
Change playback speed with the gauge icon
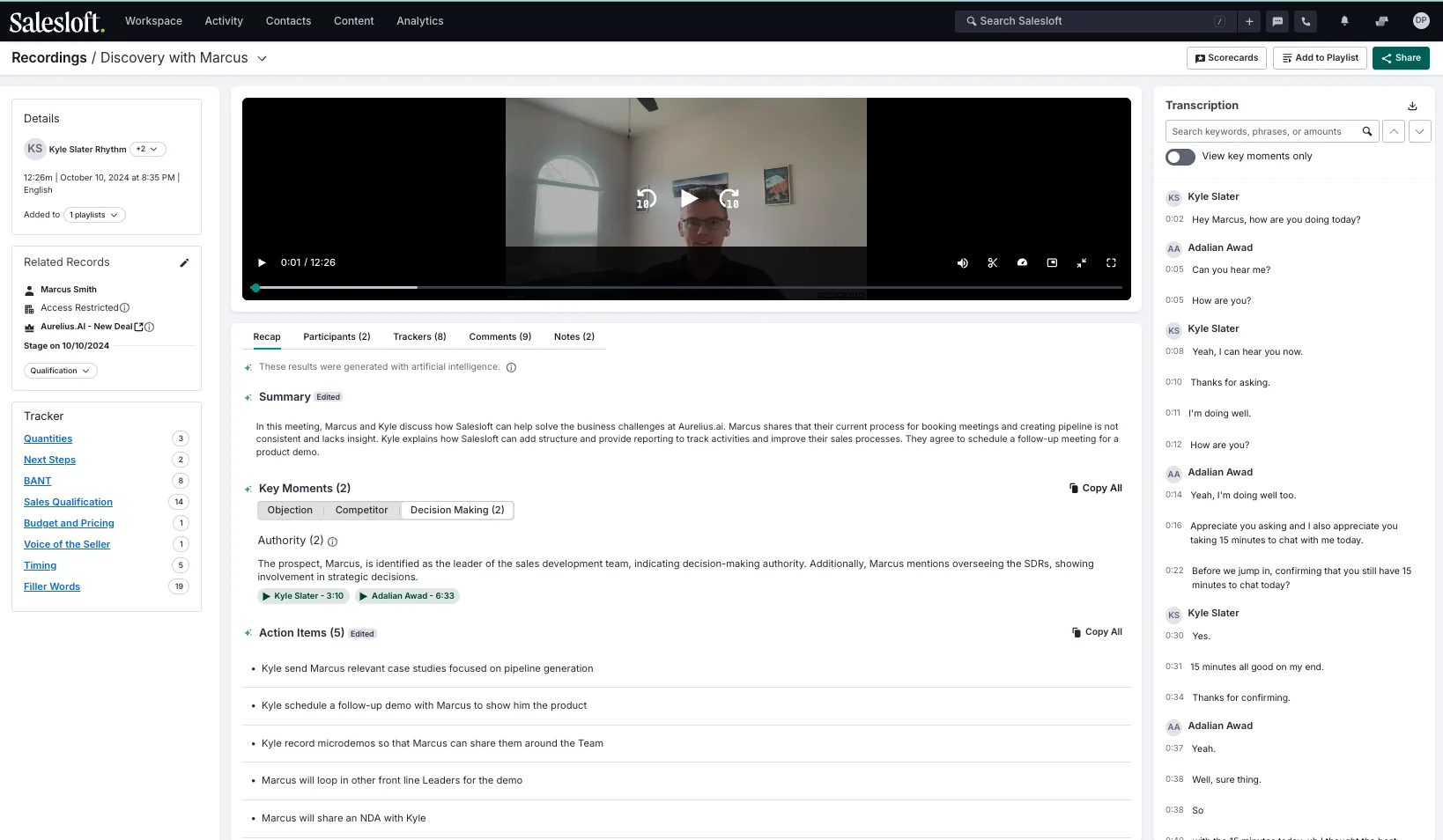[x=1022, y=262]
